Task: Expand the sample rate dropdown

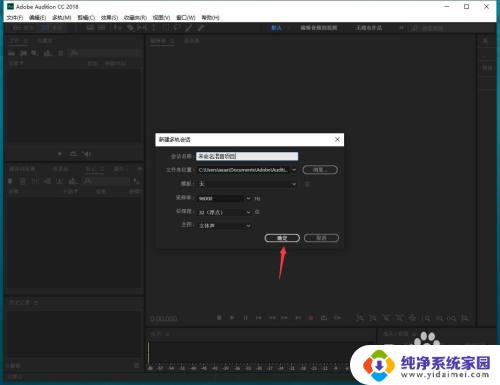Action: pos(248,198)
